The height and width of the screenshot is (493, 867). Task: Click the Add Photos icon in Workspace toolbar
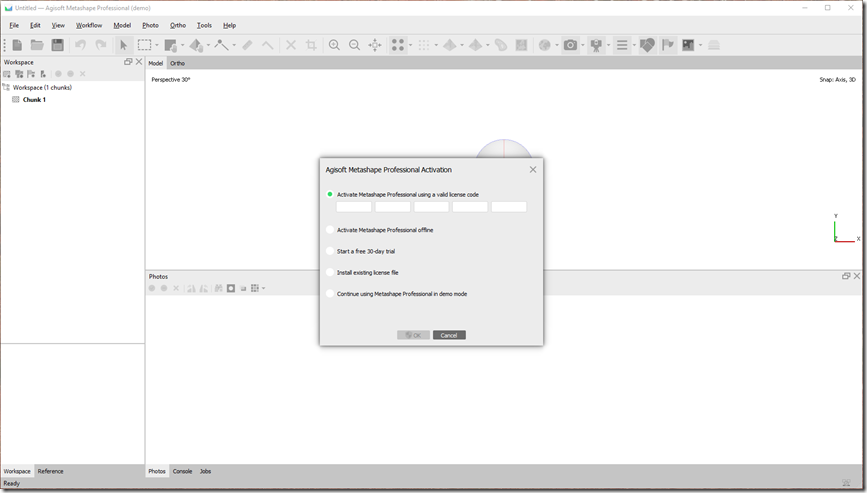pos(19,74)
